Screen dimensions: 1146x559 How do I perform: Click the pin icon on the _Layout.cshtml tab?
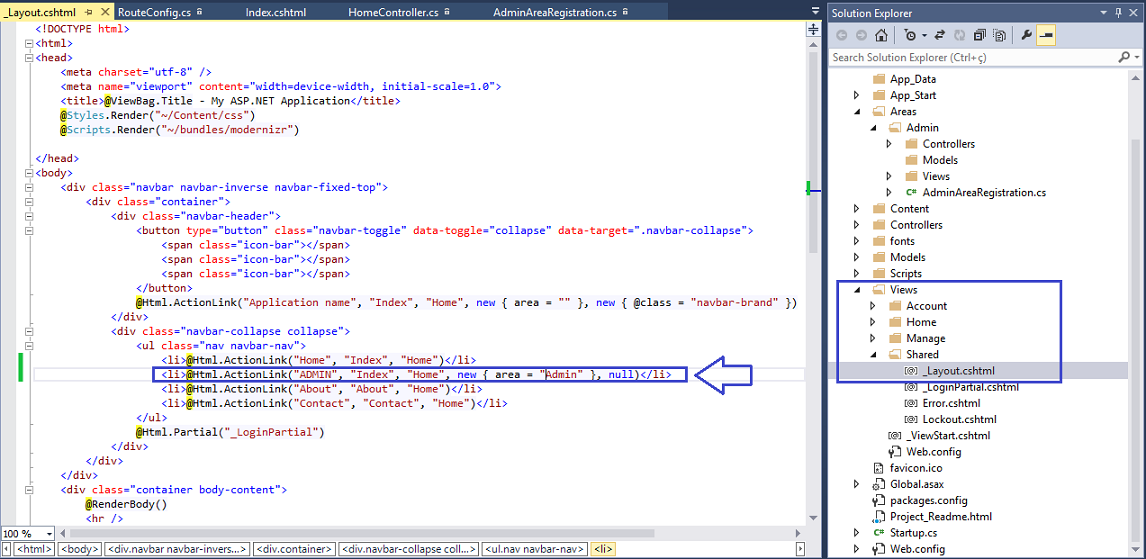89,13
